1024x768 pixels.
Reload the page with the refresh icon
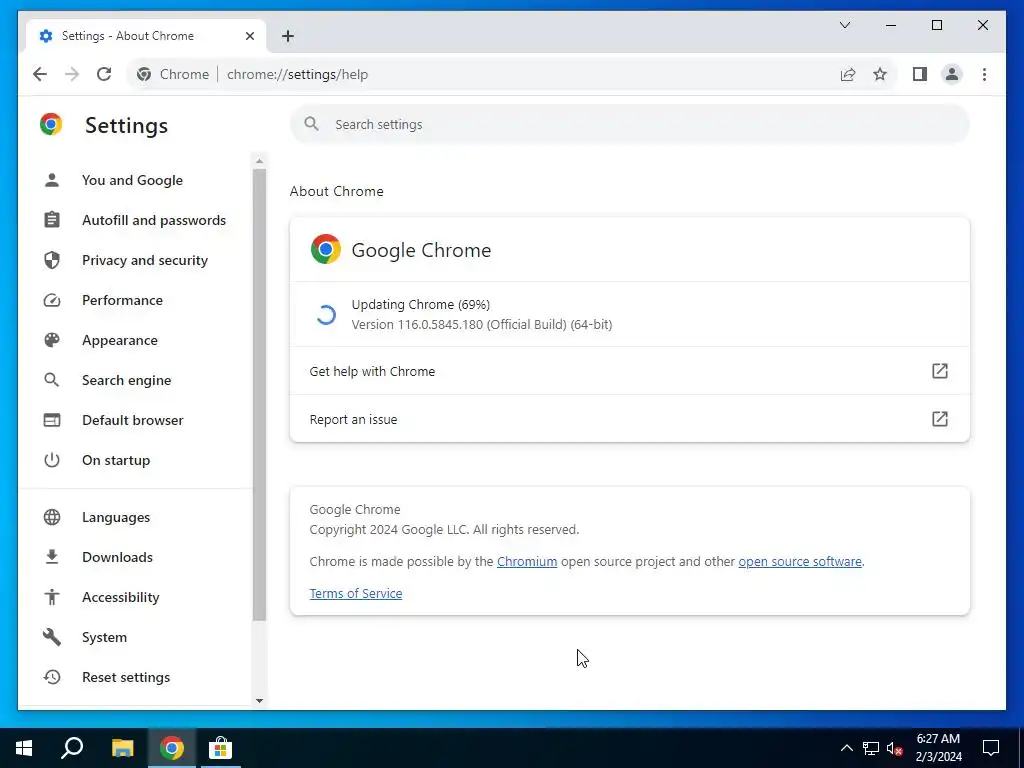(104, 74)
